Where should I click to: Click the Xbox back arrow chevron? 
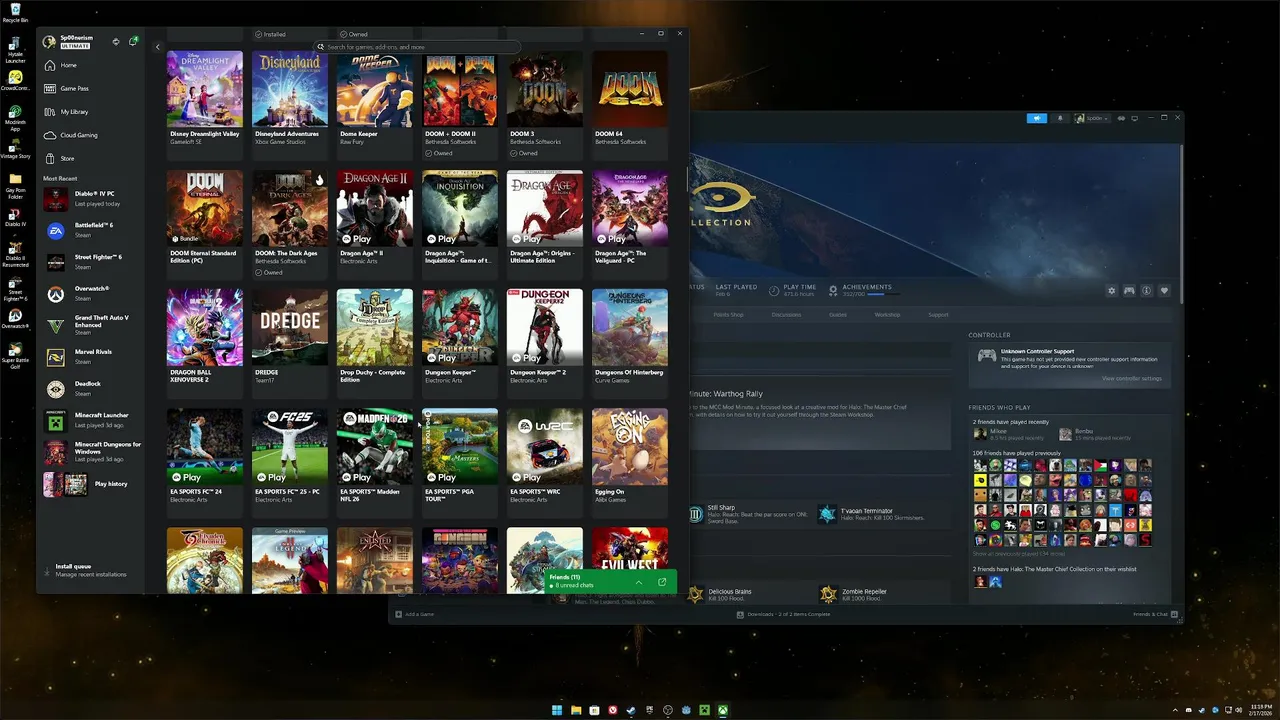pyautogui.click(x=157, y=47)
